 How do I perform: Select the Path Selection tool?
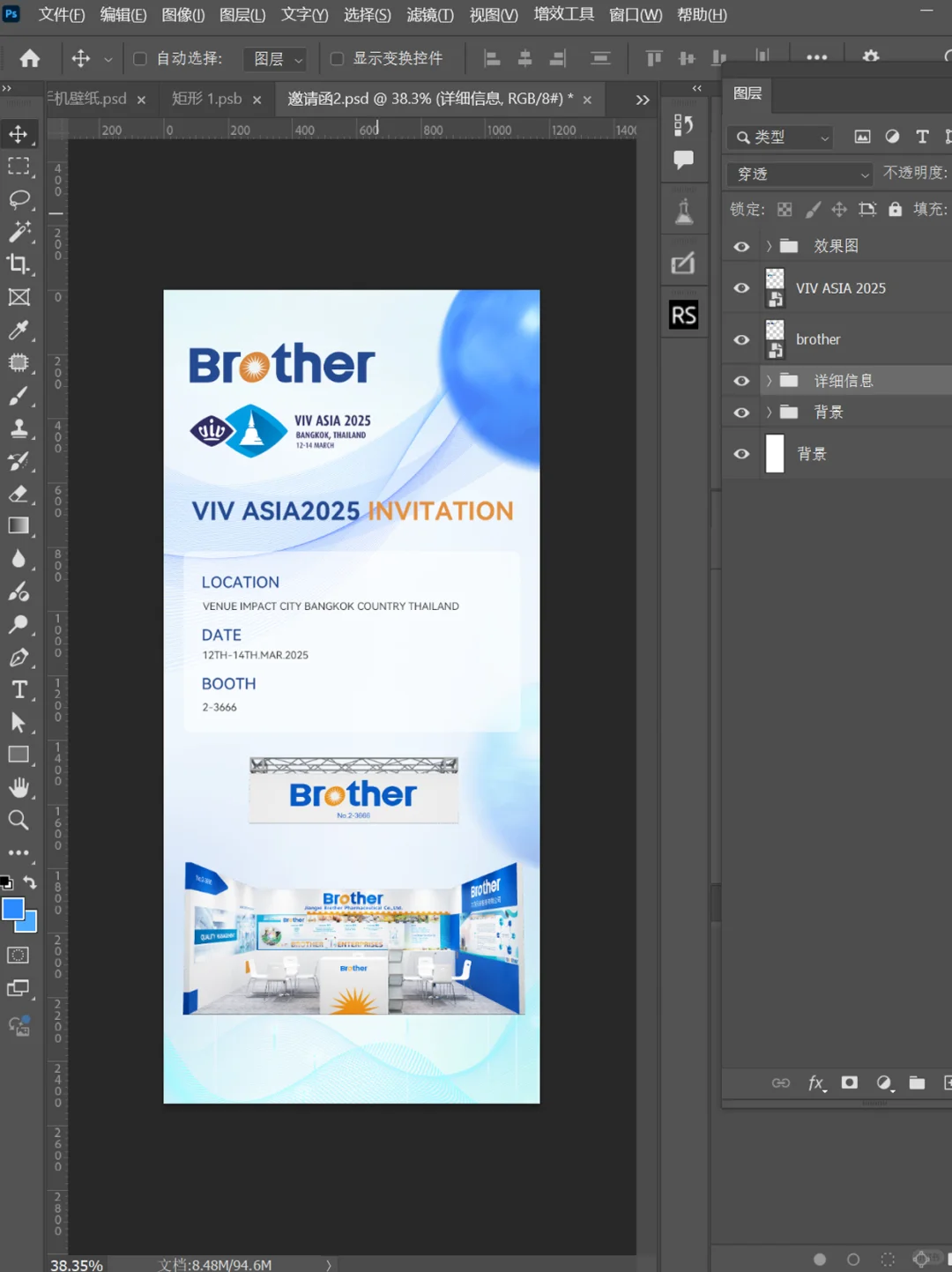19,722
